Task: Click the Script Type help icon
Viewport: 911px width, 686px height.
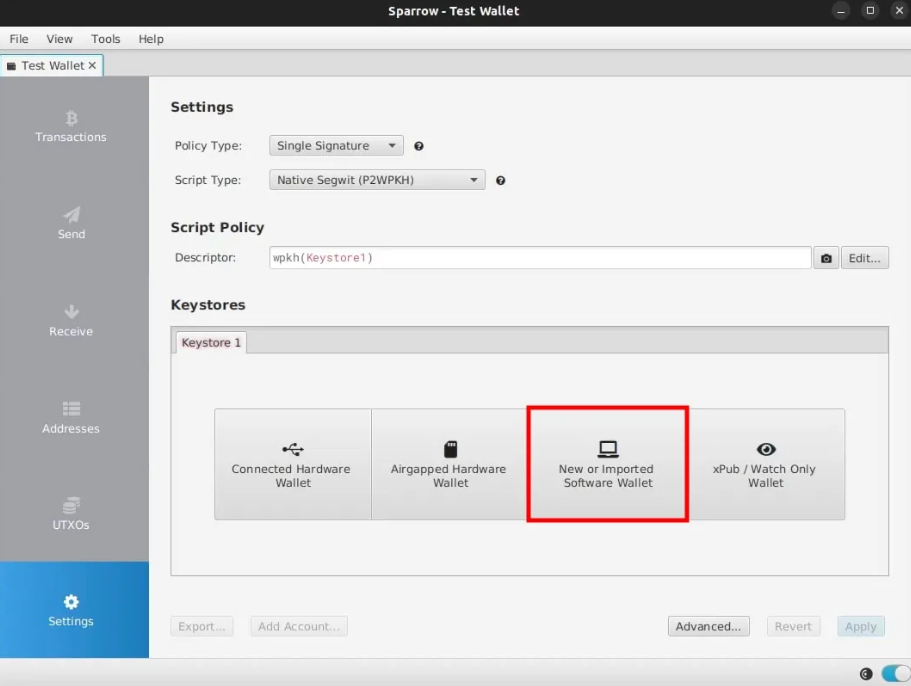Action: pyautogui.click(x=500, y=181)
